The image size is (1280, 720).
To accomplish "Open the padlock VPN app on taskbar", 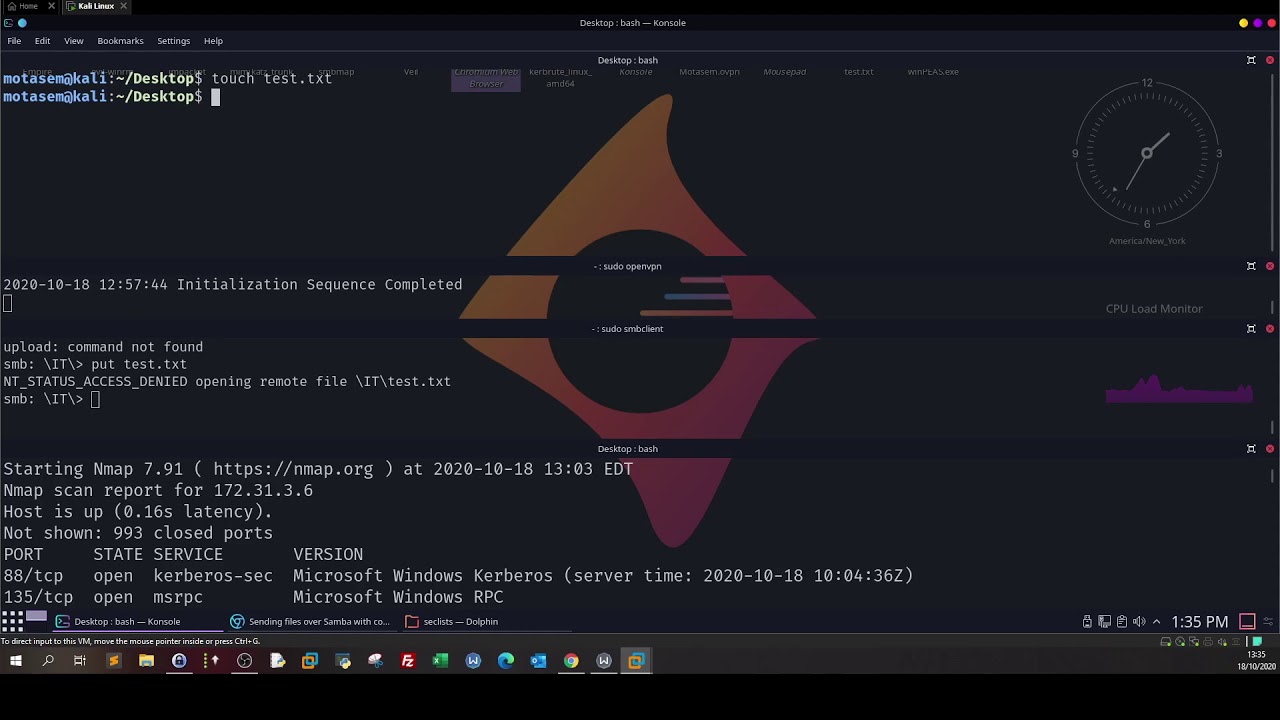I will [x=179, y=660].
